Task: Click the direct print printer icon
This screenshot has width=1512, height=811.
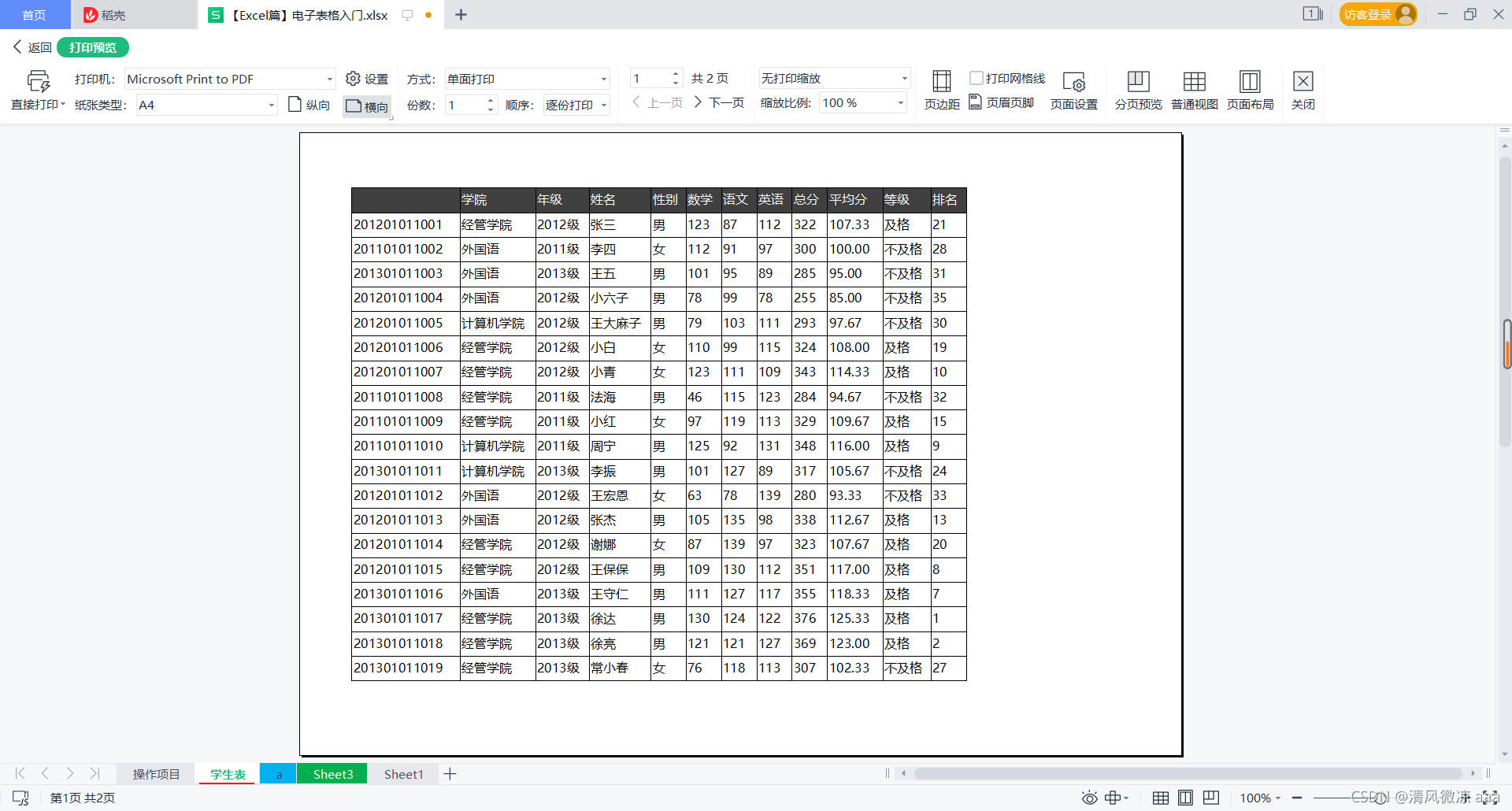Action: [x=38, y=81]
